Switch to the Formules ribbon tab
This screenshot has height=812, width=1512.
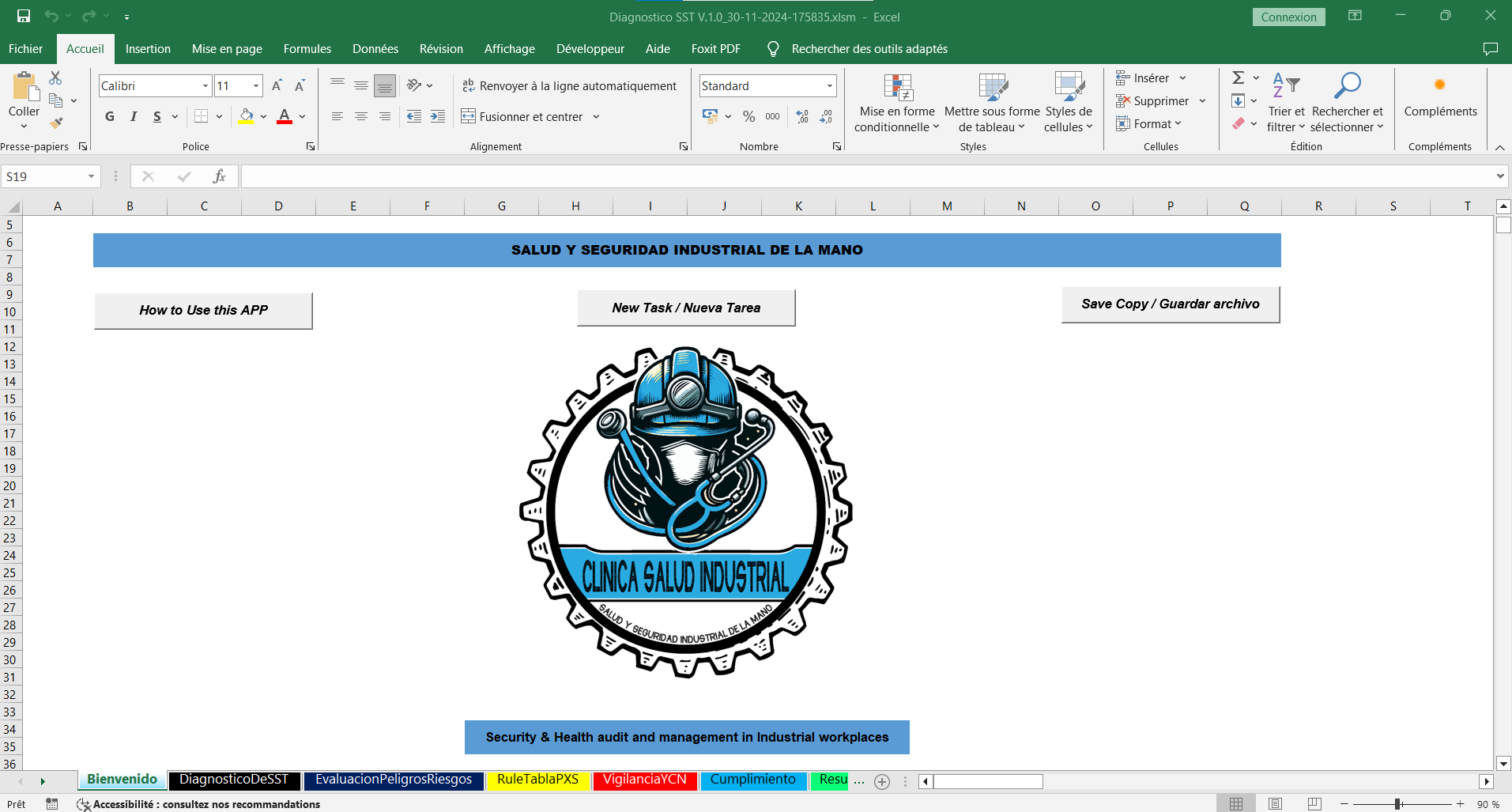(307, 49)
